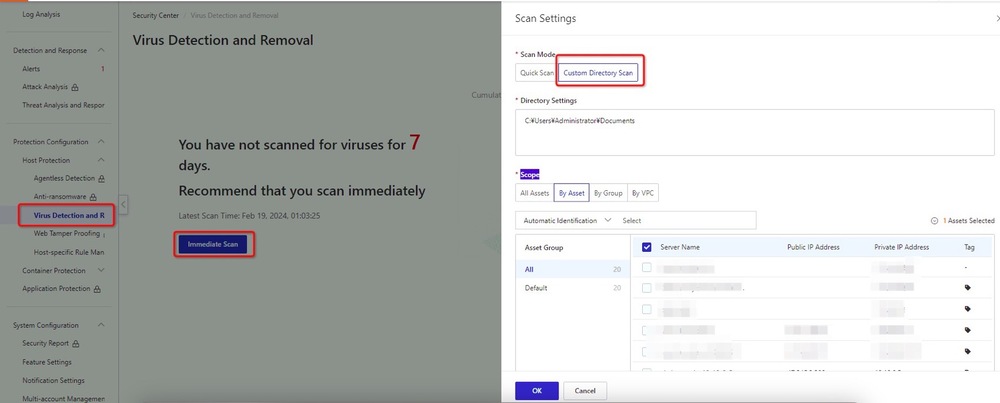The image size is (1000, 403).
Task: Click the Private IP Address column header
Action: coord(901,247)
